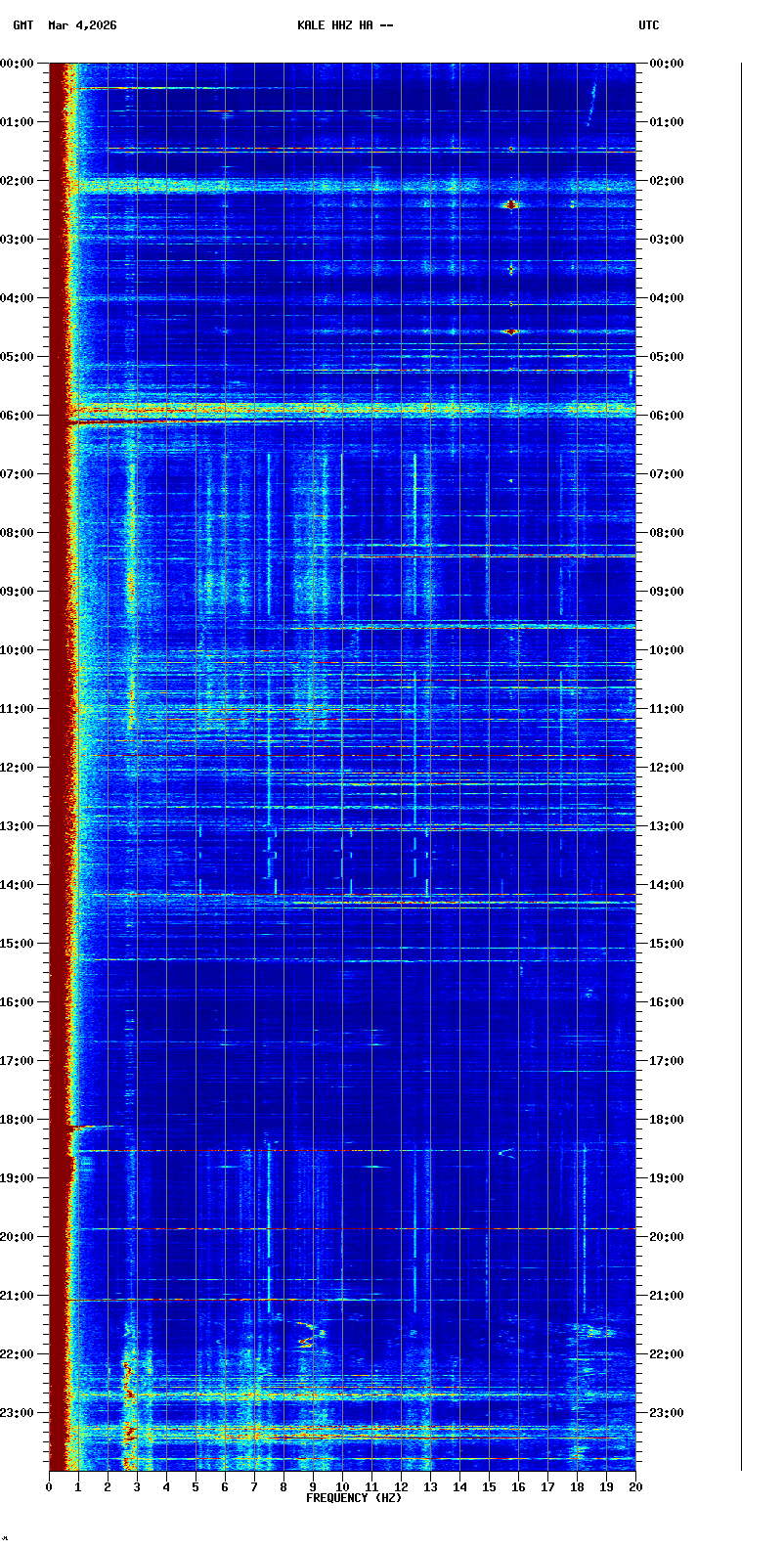Click the FREQUENCY (HZ) axis label
784x1549 pixels.
[354, 1498]
